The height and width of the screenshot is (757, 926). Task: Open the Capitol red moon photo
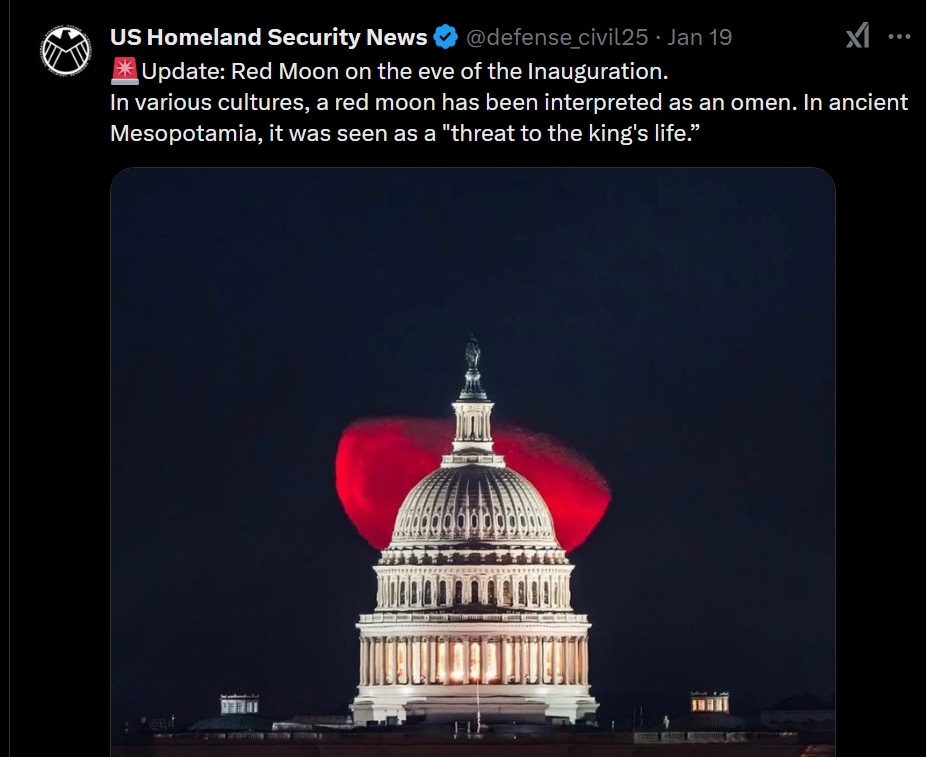(x=472, y=462)
